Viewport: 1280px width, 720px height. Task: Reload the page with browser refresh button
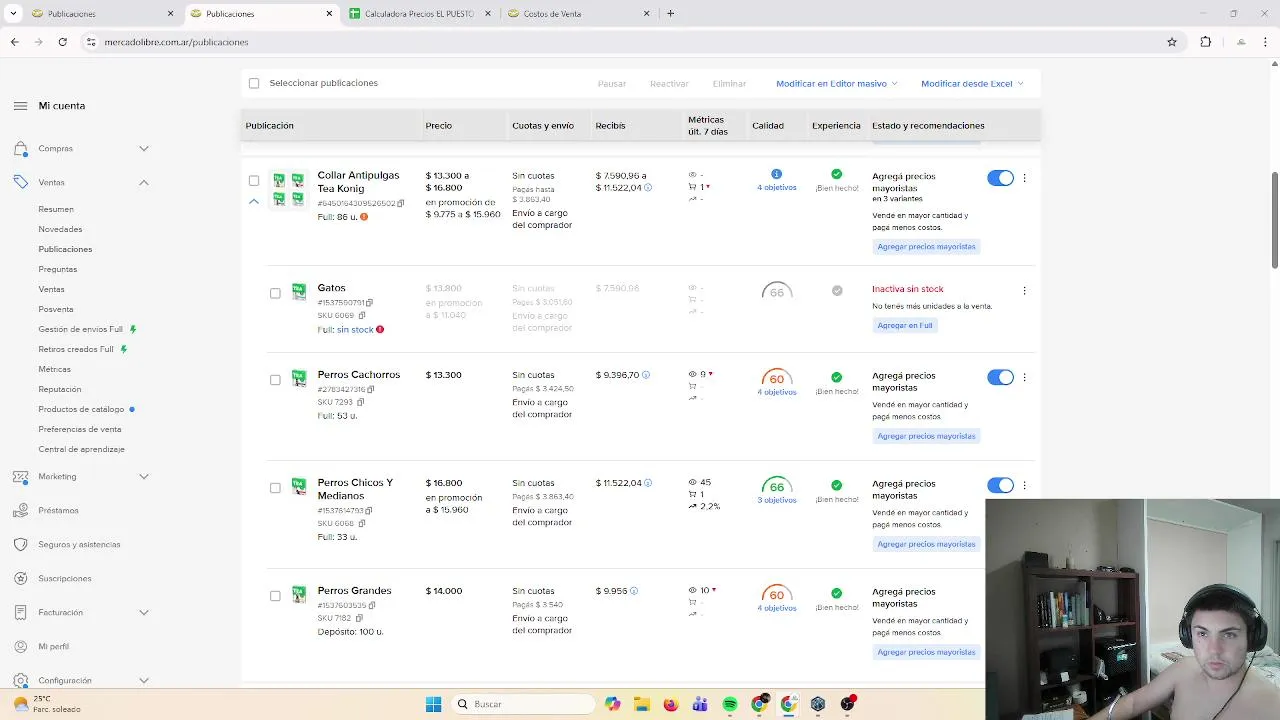[62, 42]
